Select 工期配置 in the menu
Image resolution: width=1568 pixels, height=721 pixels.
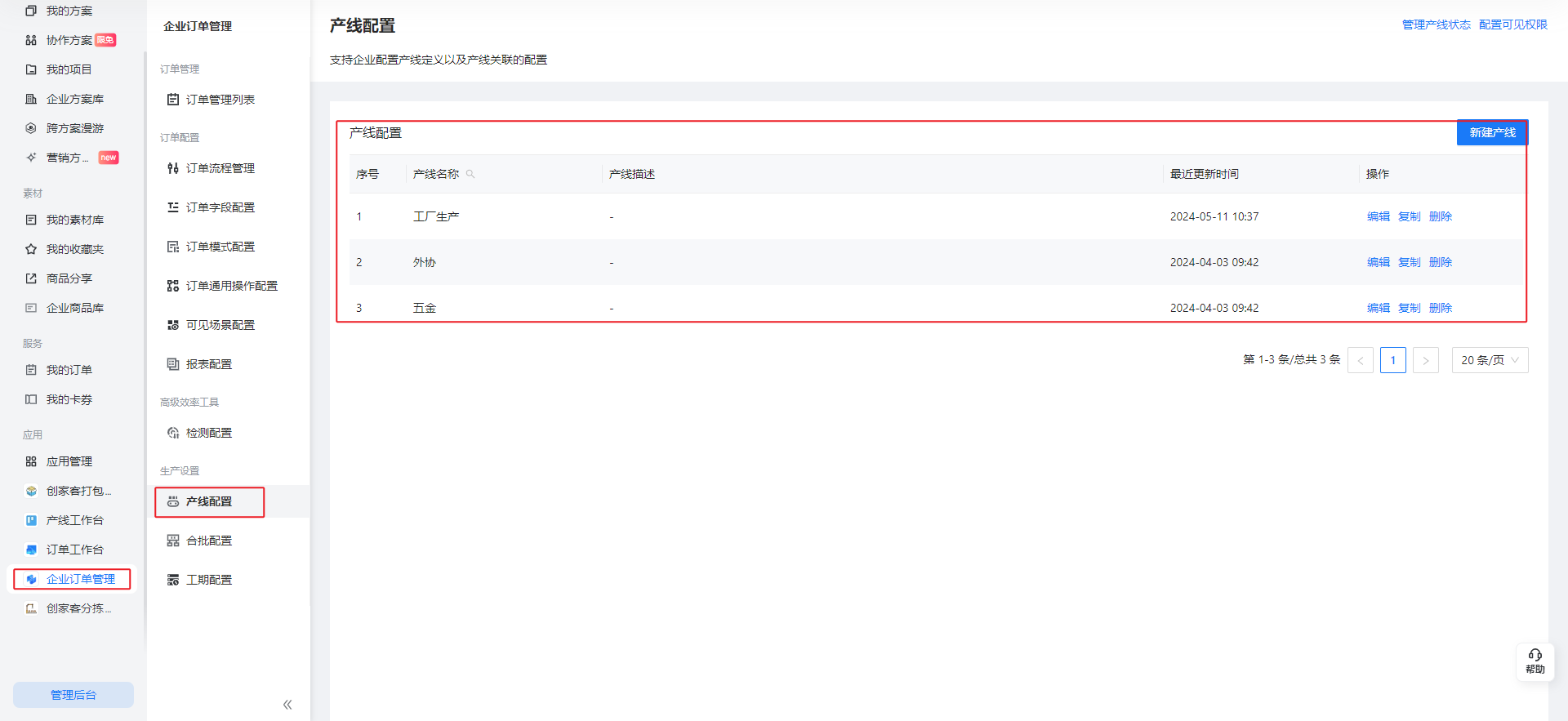209,580
